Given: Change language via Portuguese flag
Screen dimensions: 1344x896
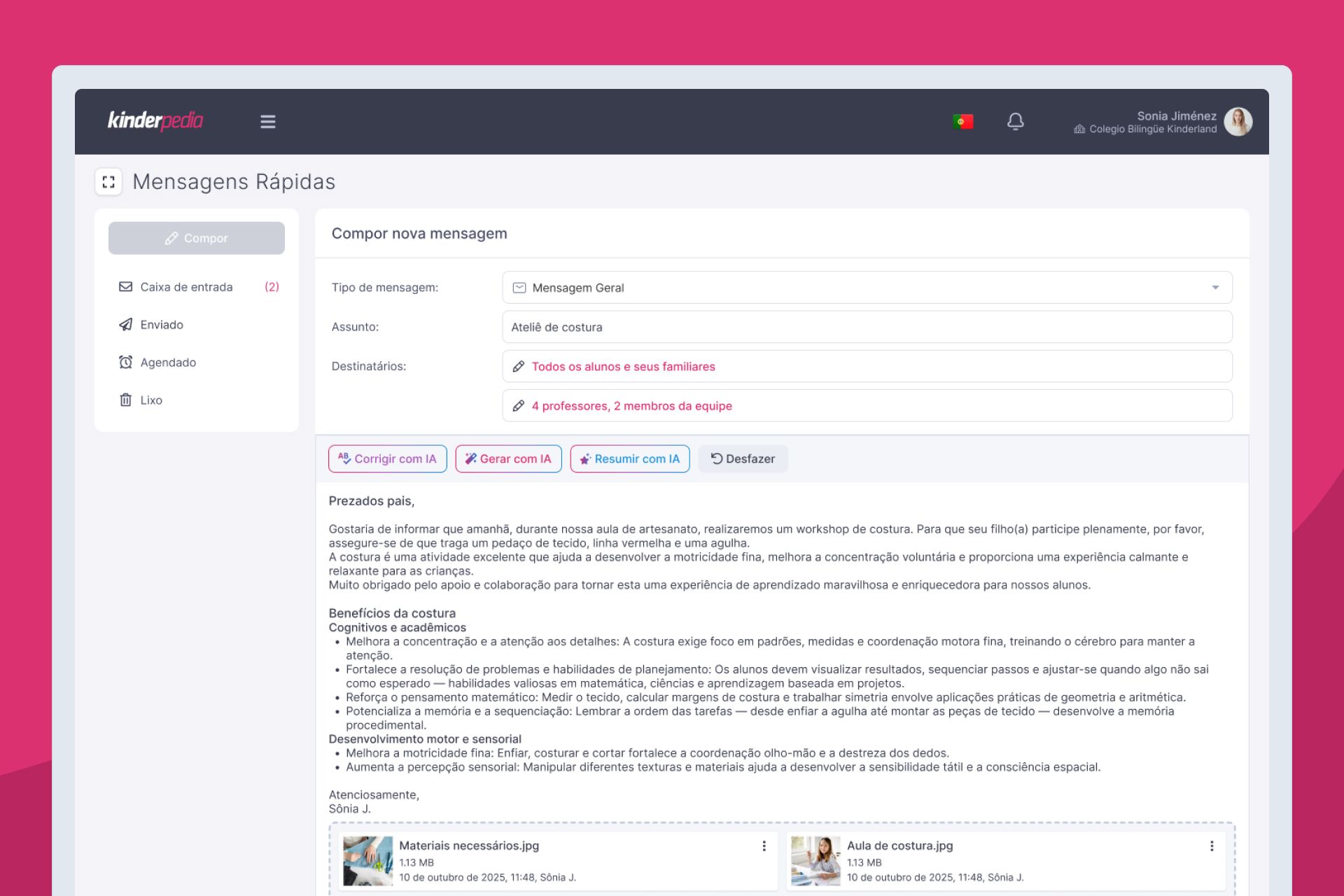Looking at the screenshot, I should click(962, 122).
